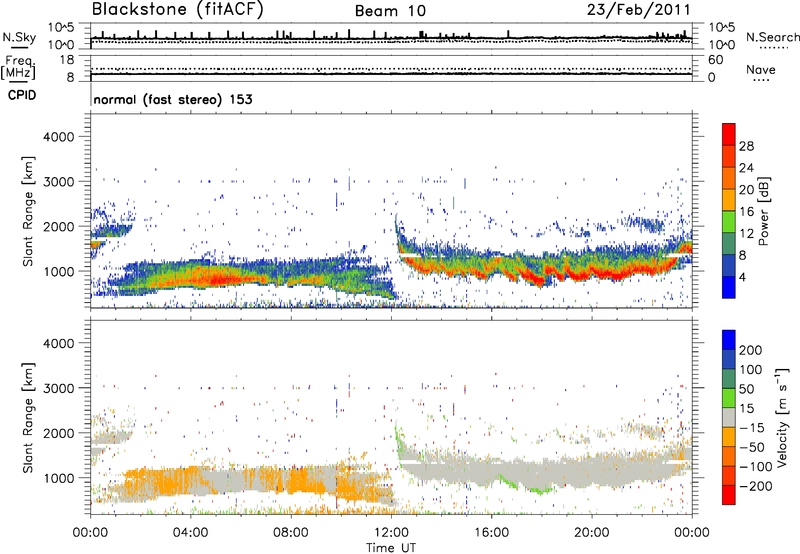Screen dimensions: 800x554
Task: Click the '16:00' time tick label
Action: click(x=491, y=533)
